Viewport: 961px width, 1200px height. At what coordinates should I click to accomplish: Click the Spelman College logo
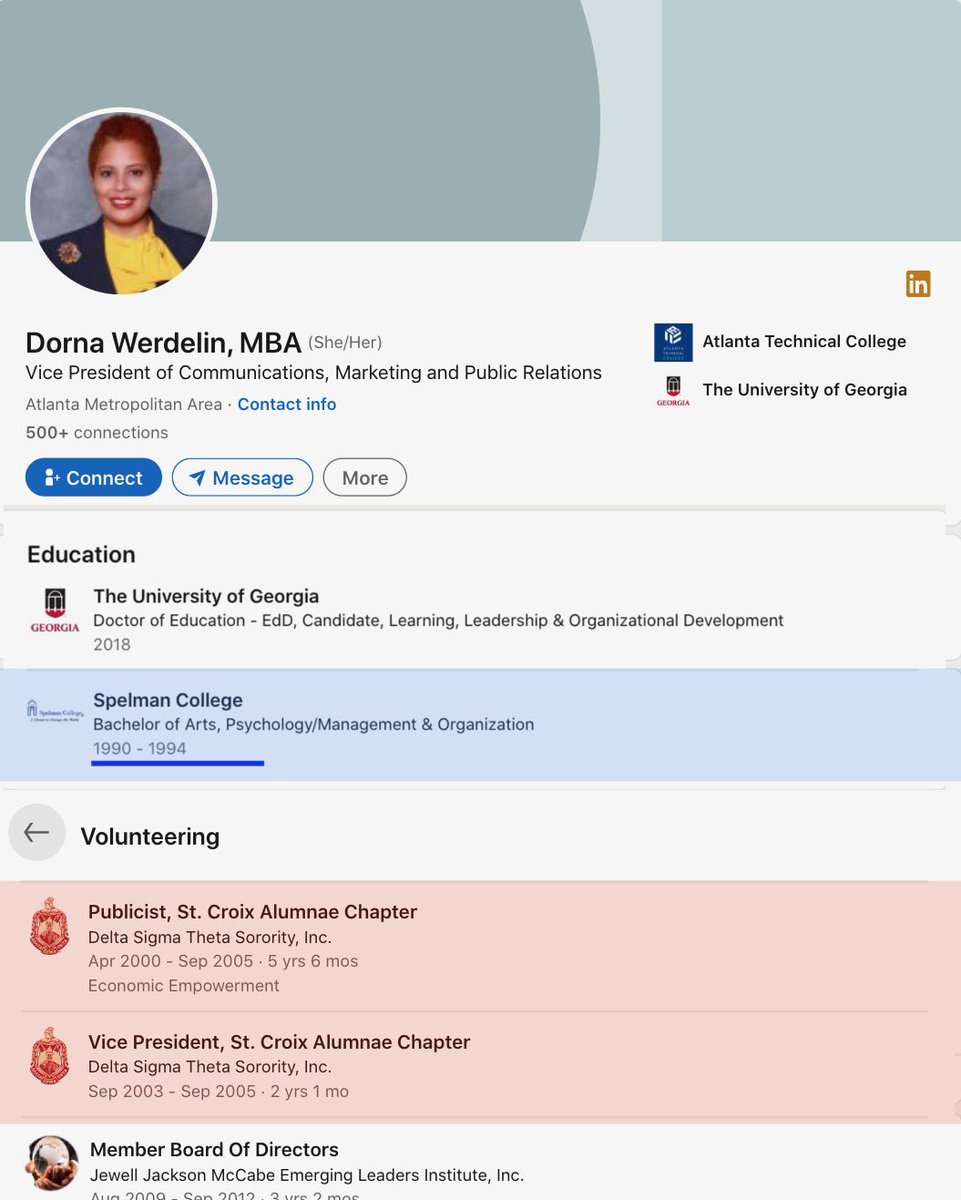[x=55, y=712]
